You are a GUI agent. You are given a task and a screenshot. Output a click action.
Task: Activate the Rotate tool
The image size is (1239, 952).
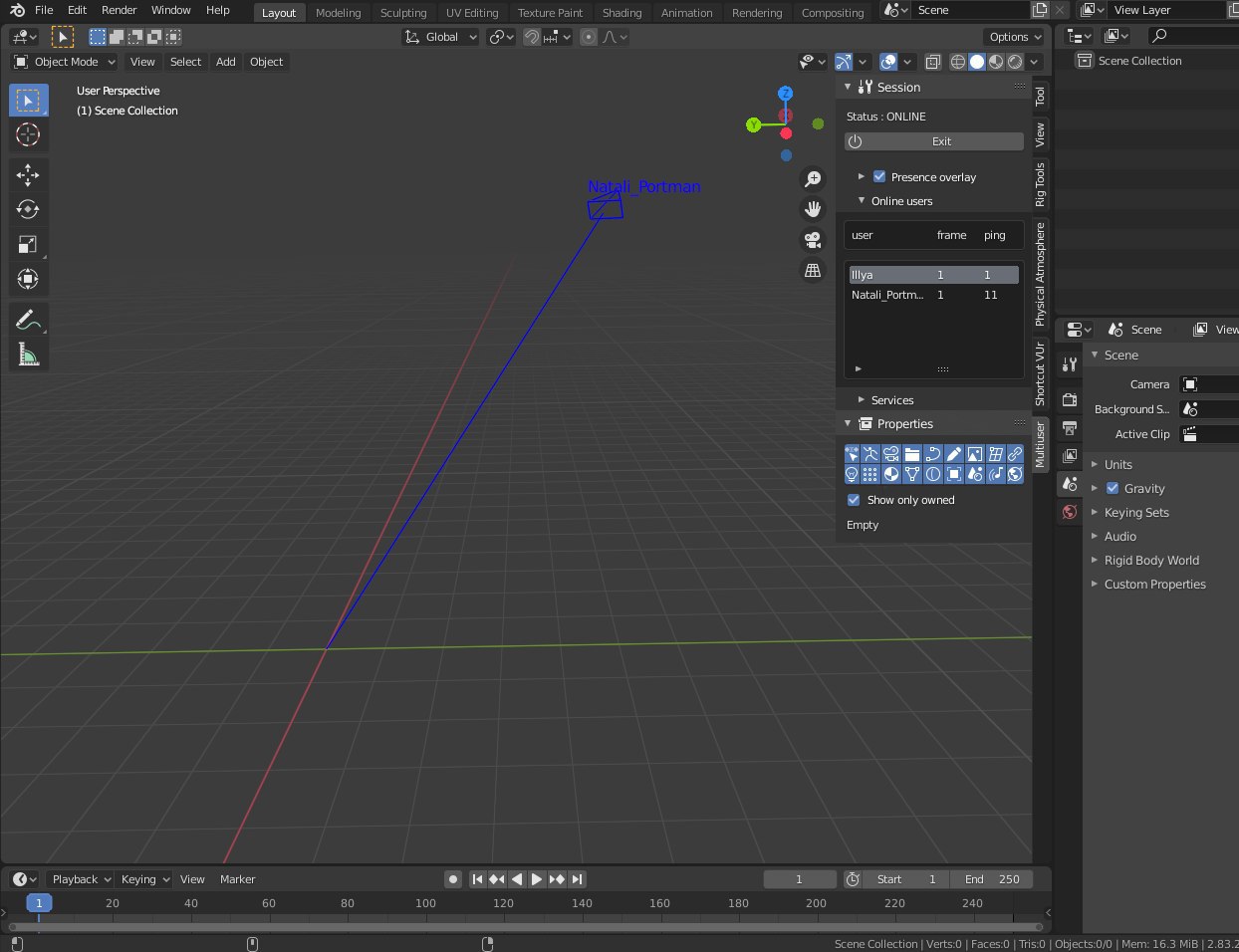pyautogui.click(x=28, y=209)
